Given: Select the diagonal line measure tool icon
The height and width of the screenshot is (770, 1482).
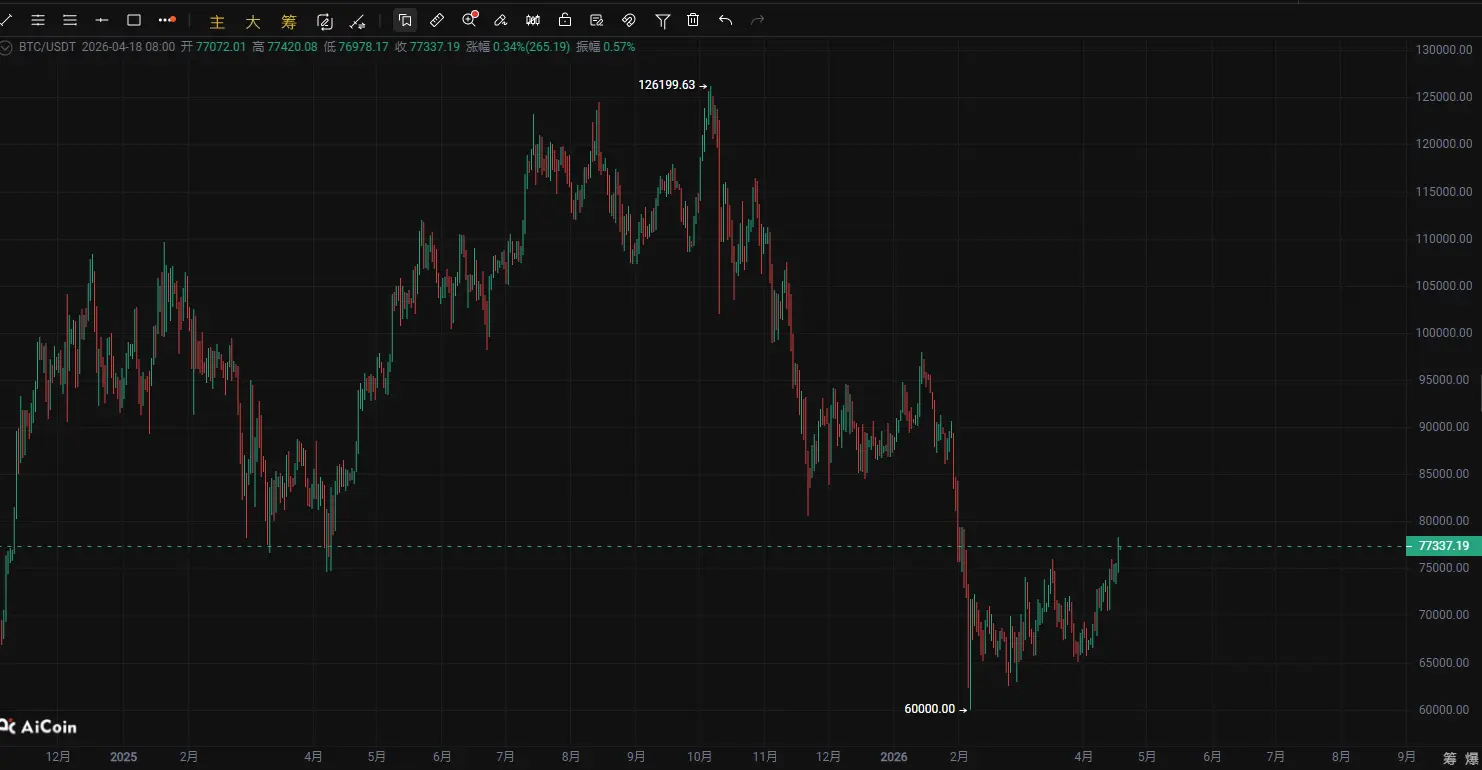Looking at the screenshot, I should coord(357,21).
